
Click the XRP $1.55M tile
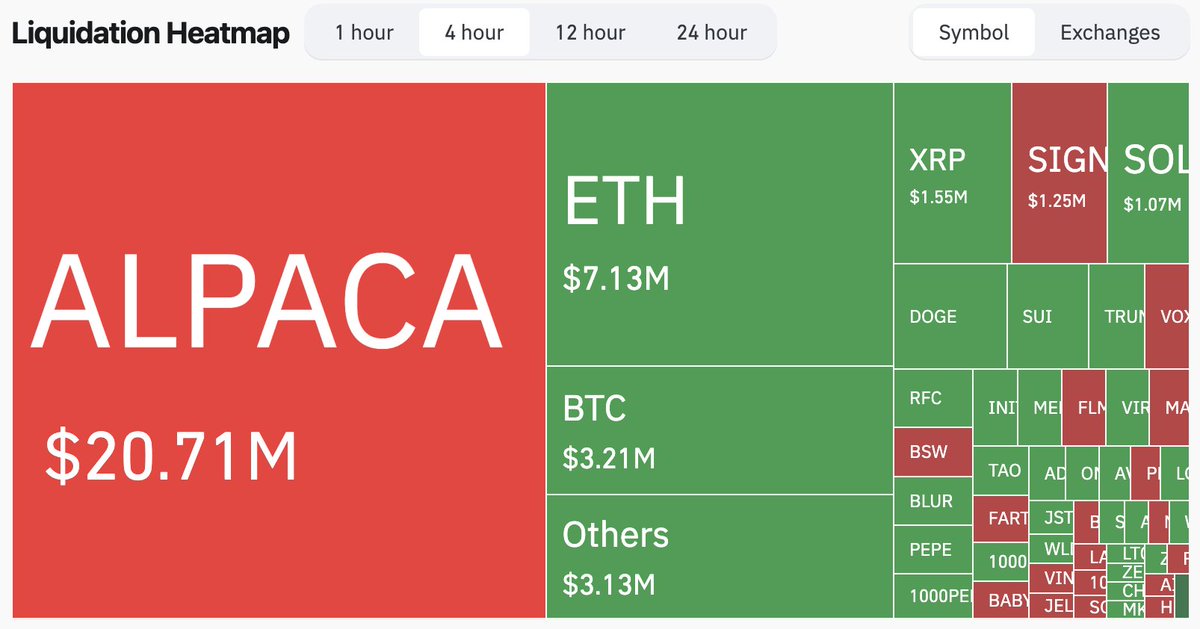point(952,173)
